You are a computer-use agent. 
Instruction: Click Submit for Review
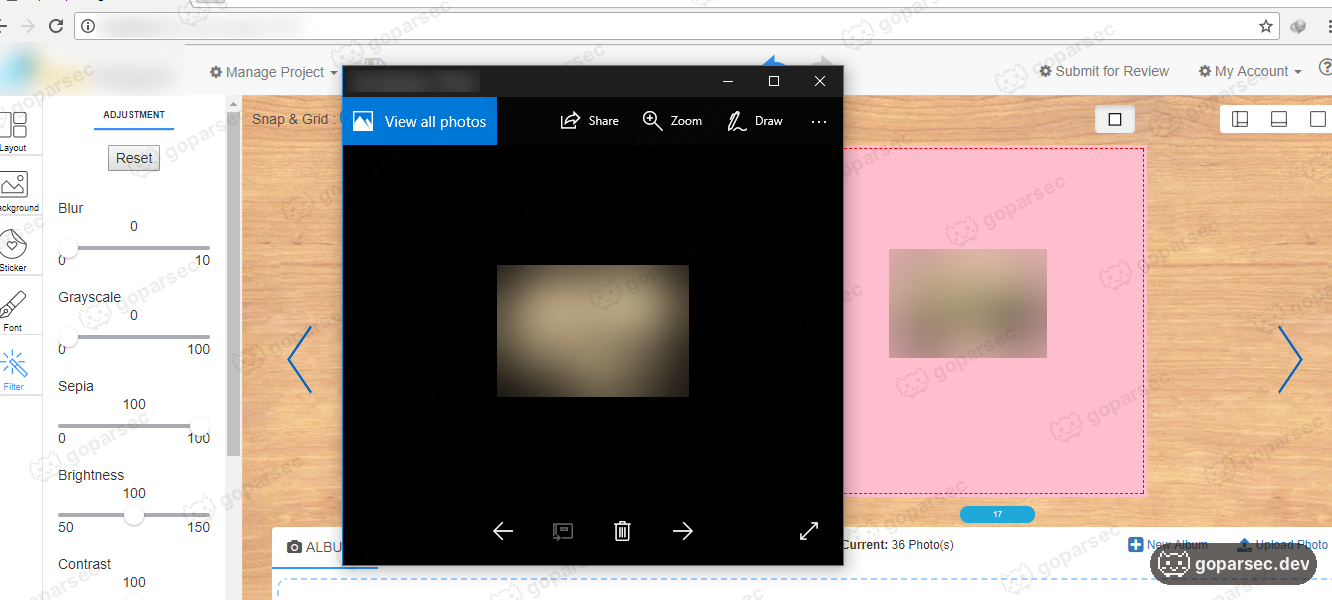tap(1104, 71)
